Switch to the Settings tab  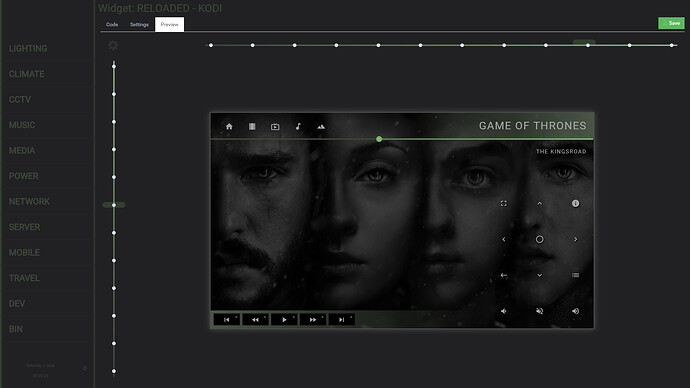139,25
